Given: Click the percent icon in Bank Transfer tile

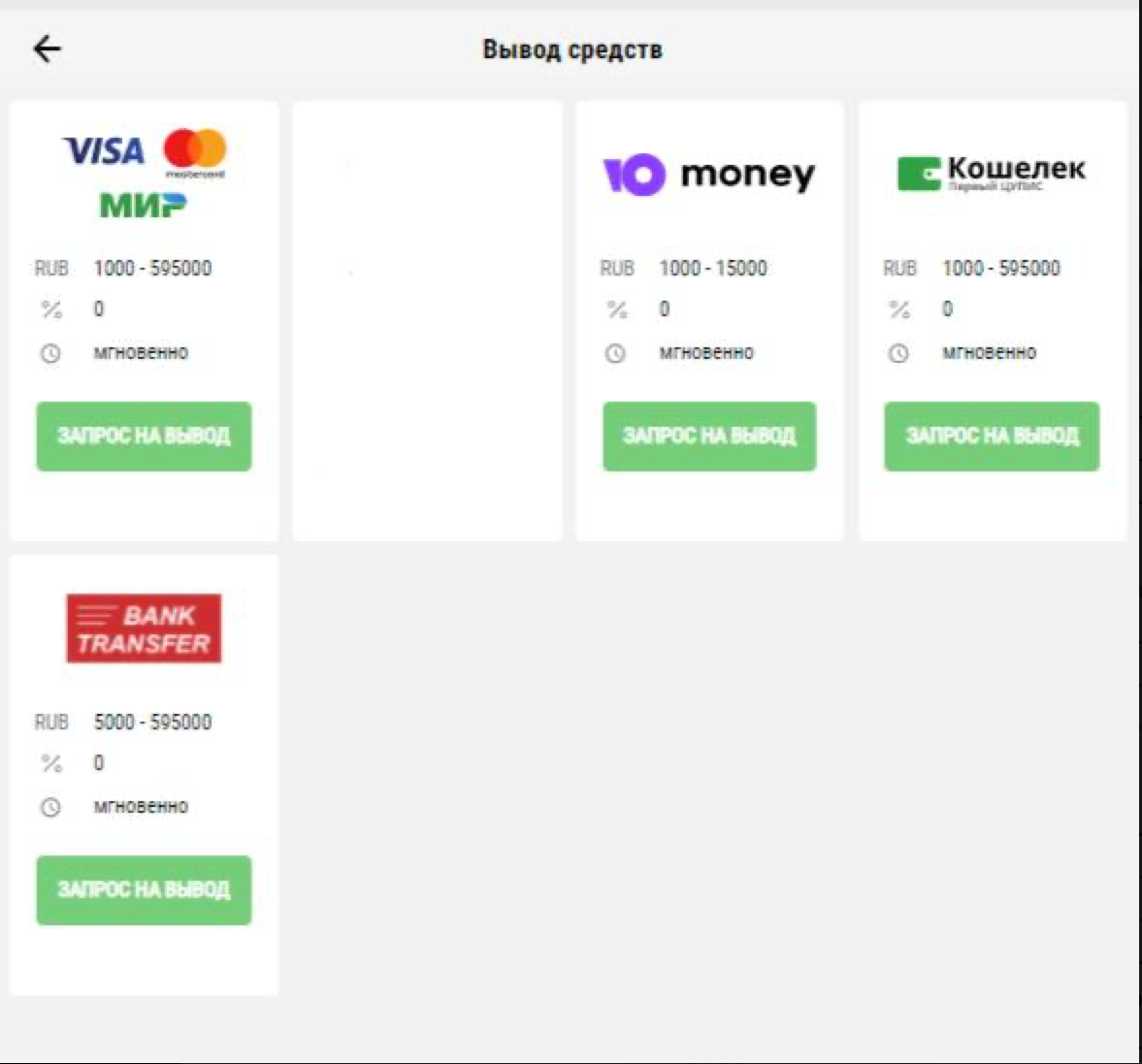Looking at the screenshot, I should pyautogui.click(x=50, y=763).
